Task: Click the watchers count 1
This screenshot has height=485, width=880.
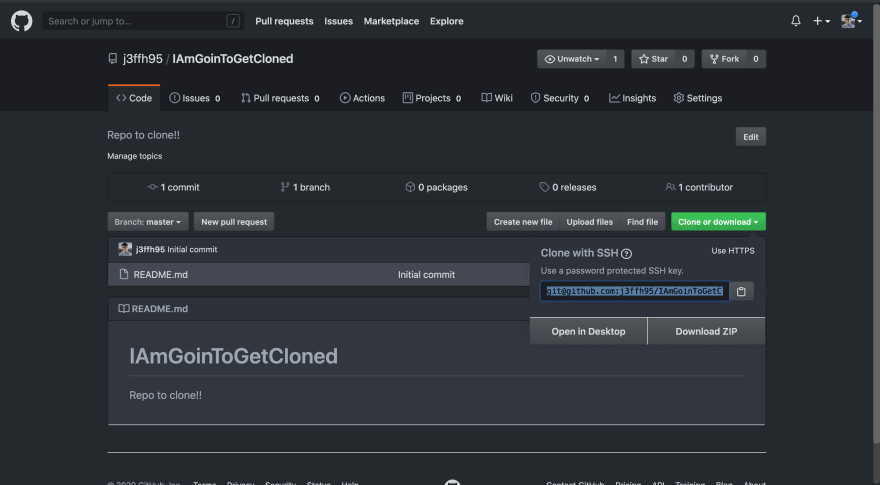Action: click(615, 59)
